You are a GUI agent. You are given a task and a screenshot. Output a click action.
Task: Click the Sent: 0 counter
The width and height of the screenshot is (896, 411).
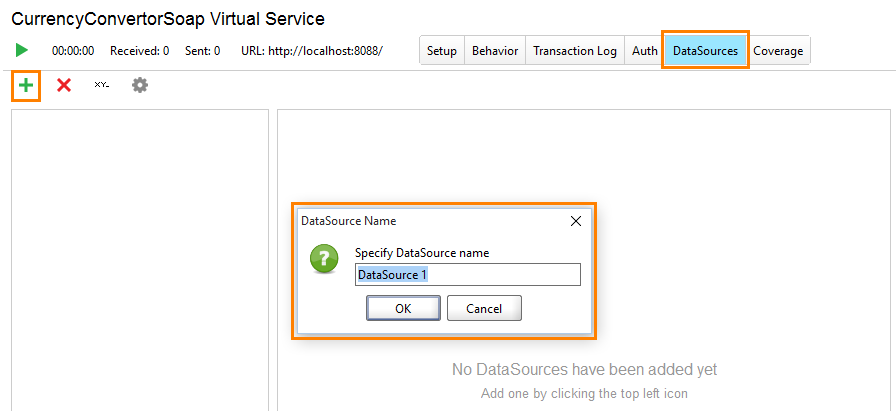tap(202, 51)
